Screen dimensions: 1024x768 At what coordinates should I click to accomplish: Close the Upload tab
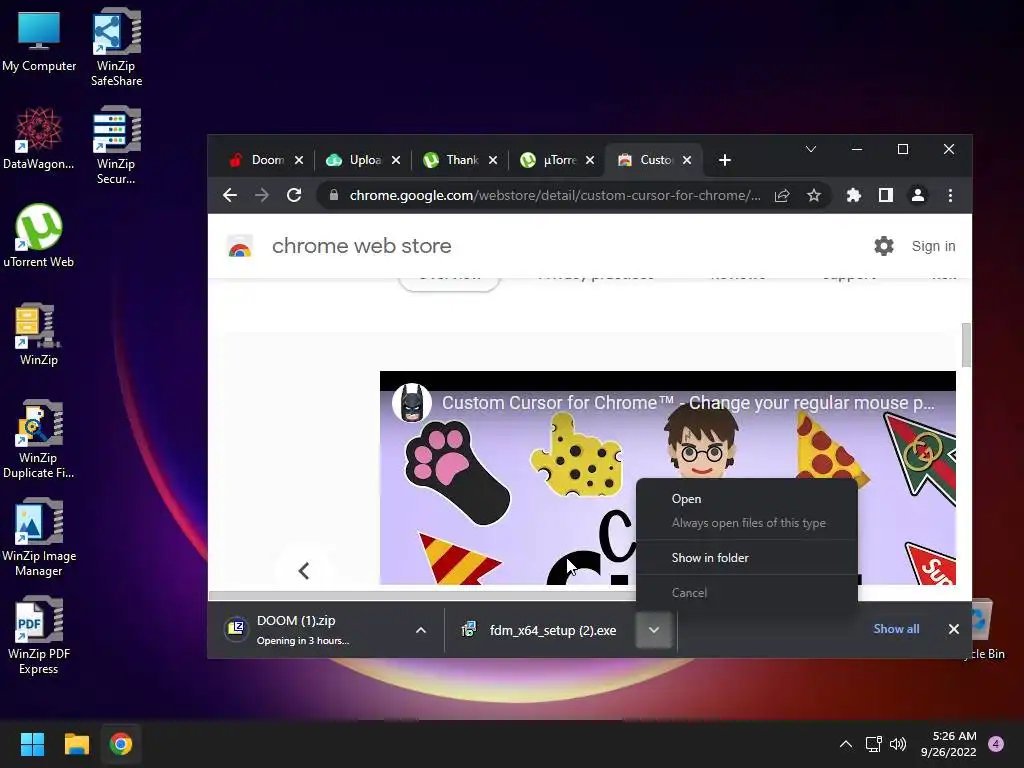point(396,160)
